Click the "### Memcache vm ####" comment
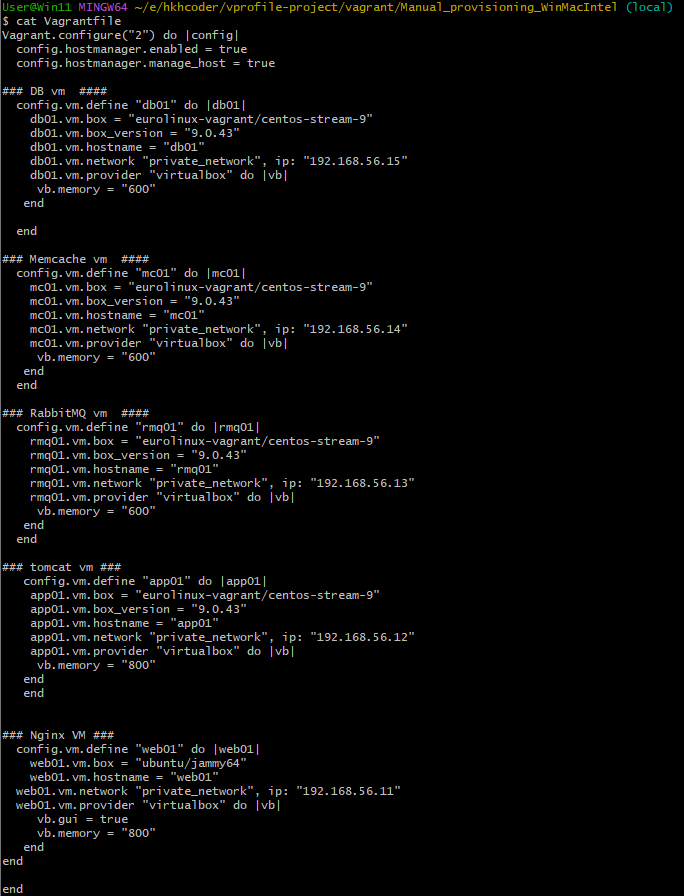The image size is (684, 896). [75, 258]
